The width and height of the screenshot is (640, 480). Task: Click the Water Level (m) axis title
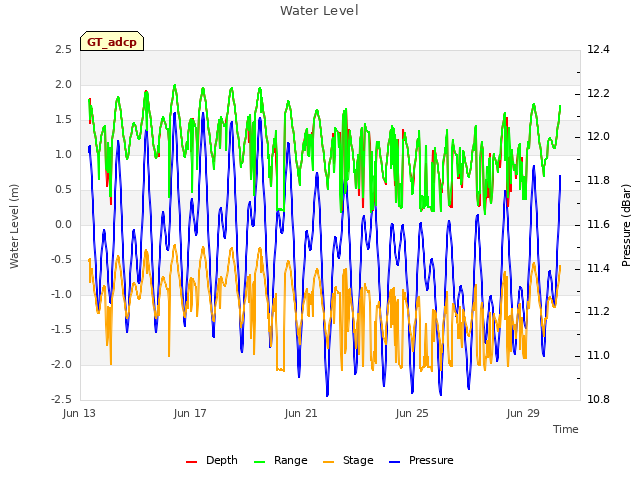[x=14, y=226]
